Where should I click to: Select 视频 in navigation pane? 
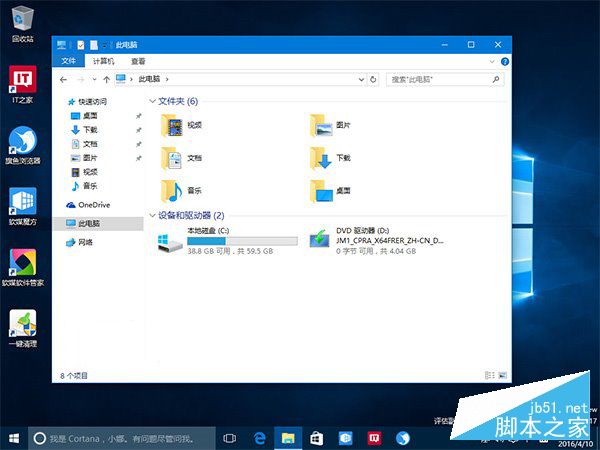click(85, 172)
